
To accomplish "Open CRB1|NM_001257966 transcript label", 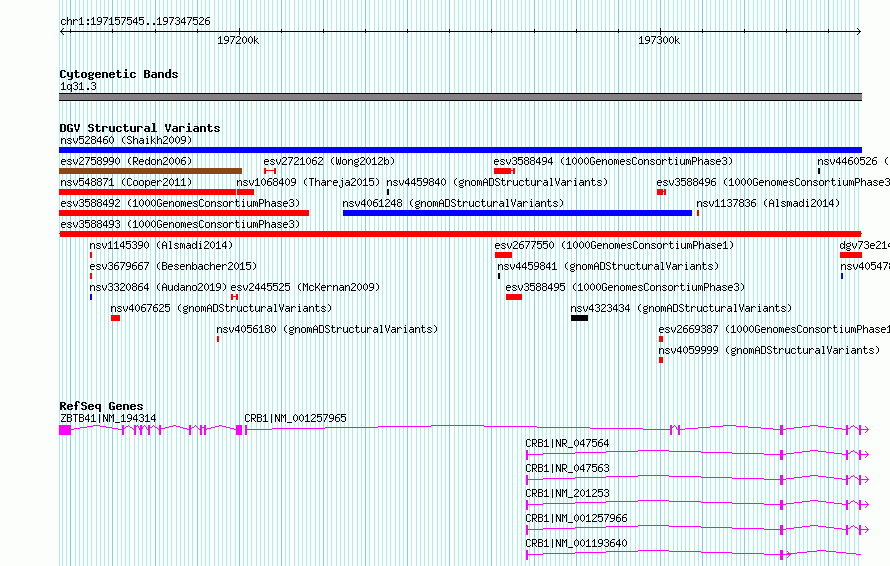I will coord(576,518).
